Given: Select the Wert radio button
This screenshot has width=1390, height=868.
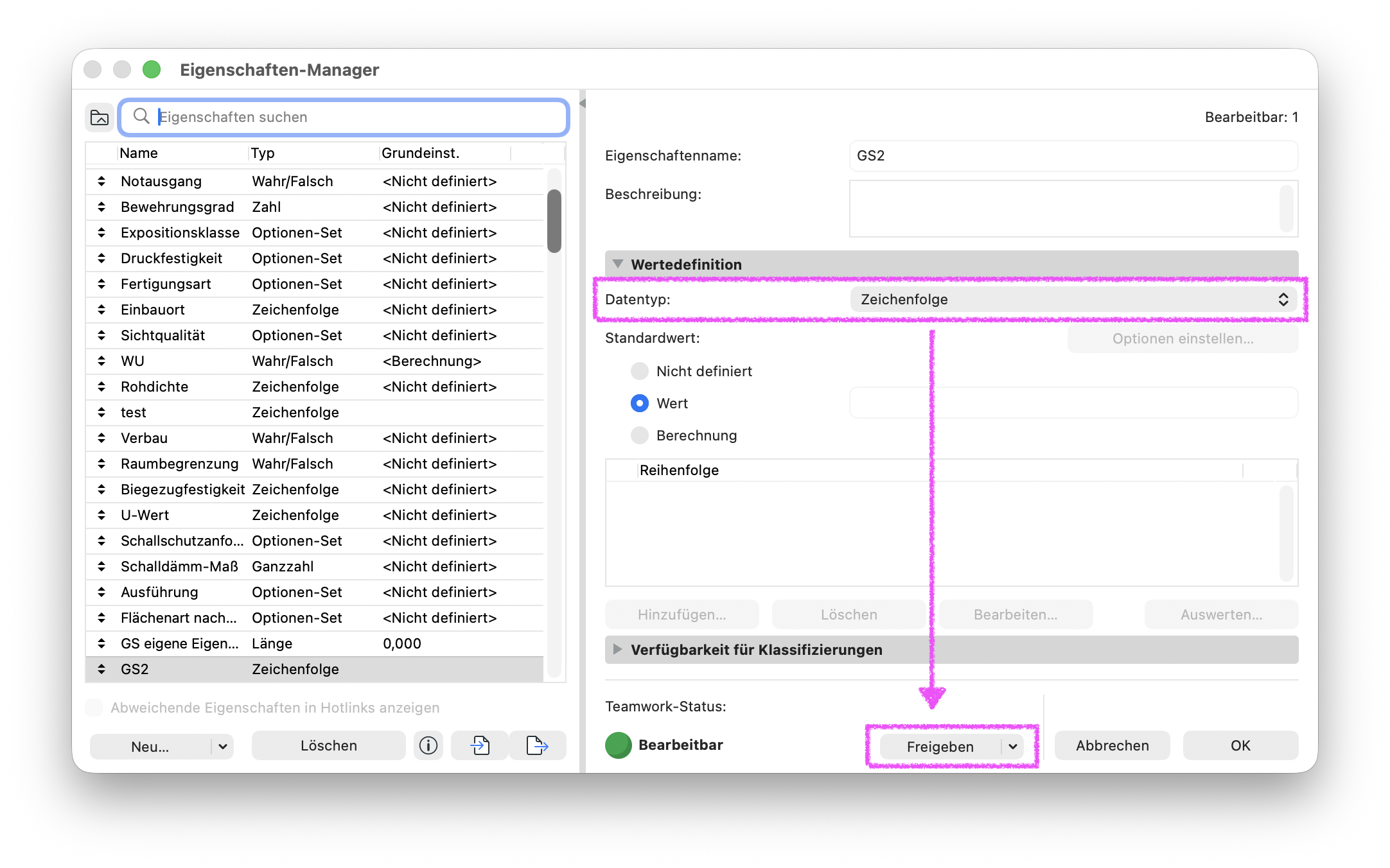Looking at the screenshot, I should click(x=640, y=403).
